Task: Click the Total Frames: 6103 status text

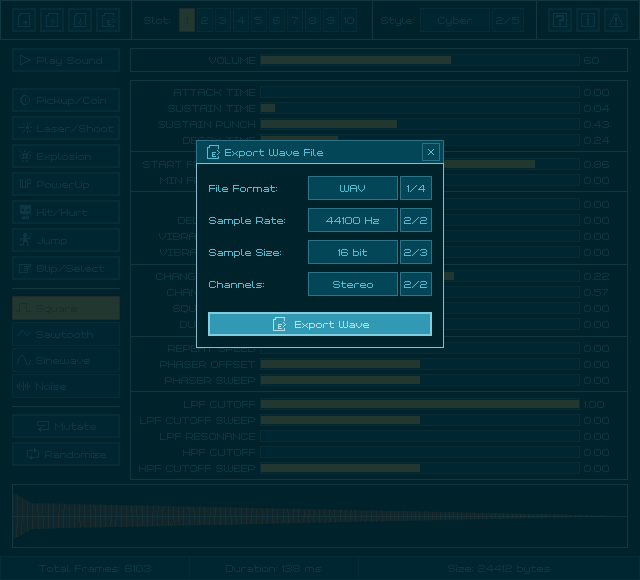Action: tap(95, 568)
